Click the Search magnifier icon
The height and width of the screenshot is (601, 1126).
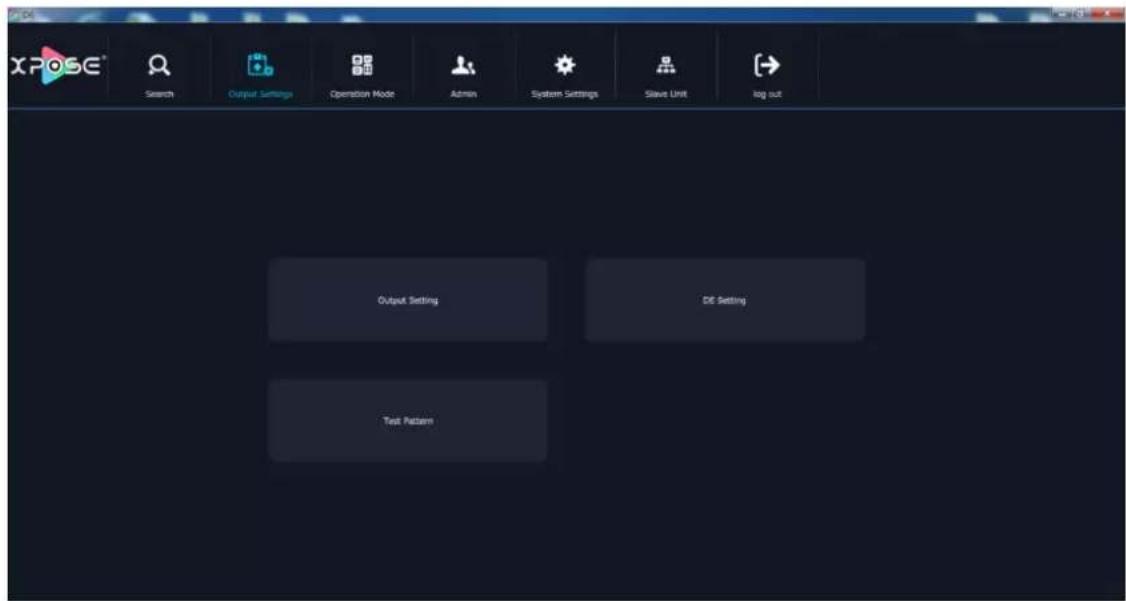[158, 66]
